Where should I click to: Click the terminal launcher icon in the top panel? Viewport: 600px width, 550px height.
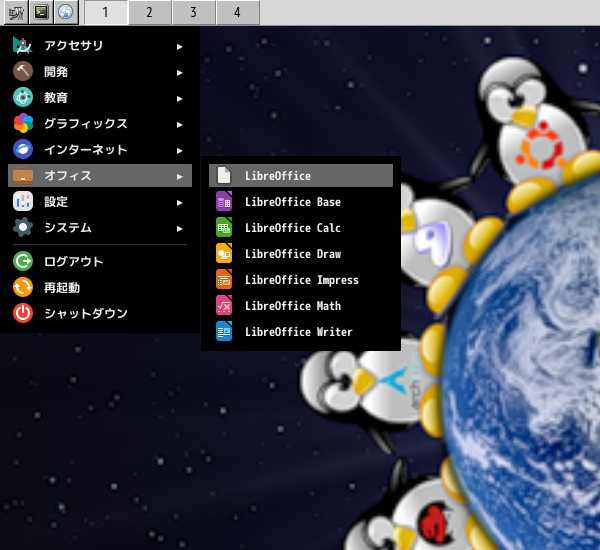click(x=41, y=12)
